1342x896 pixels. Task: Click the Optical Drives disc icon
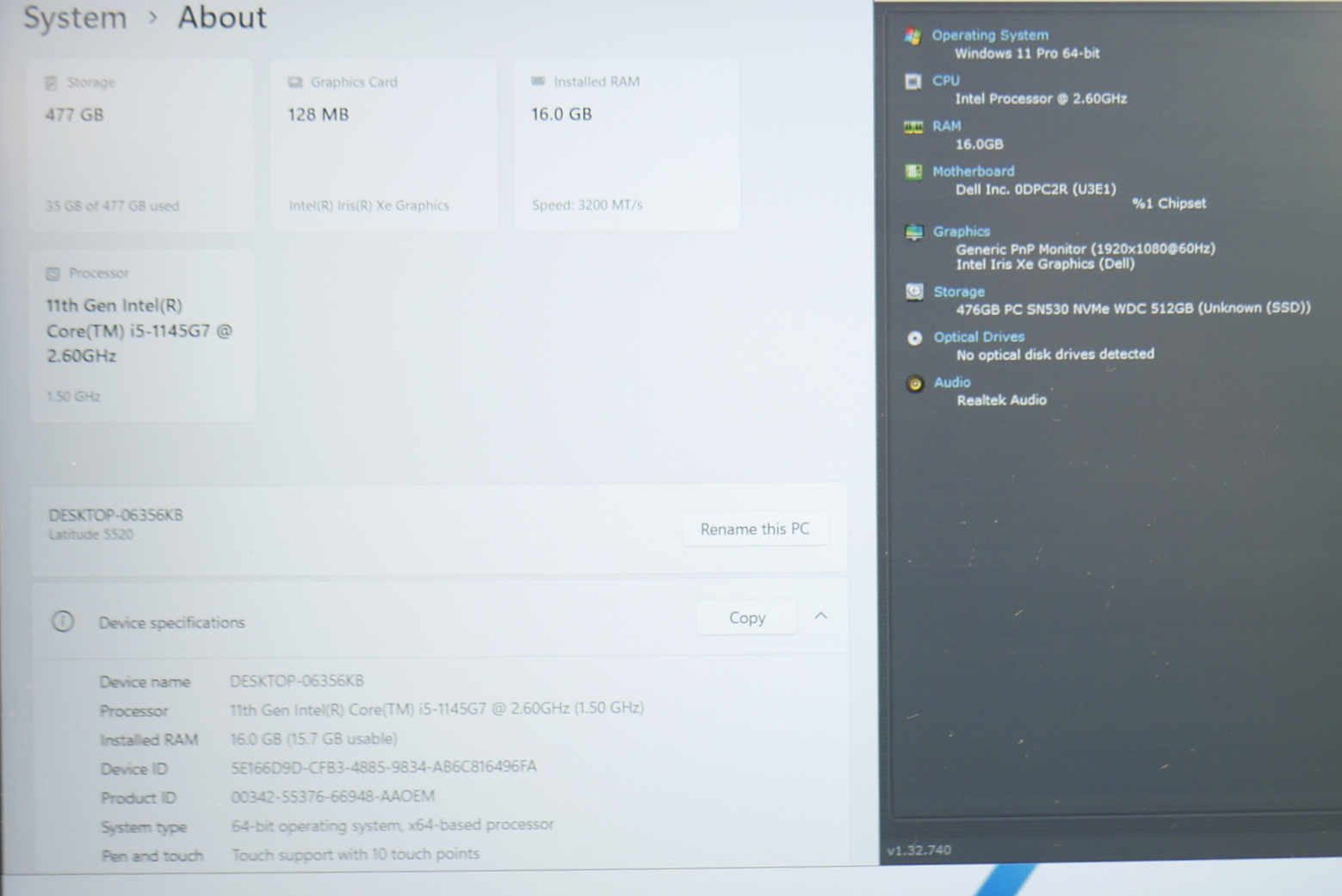click(x=915, y=338)
